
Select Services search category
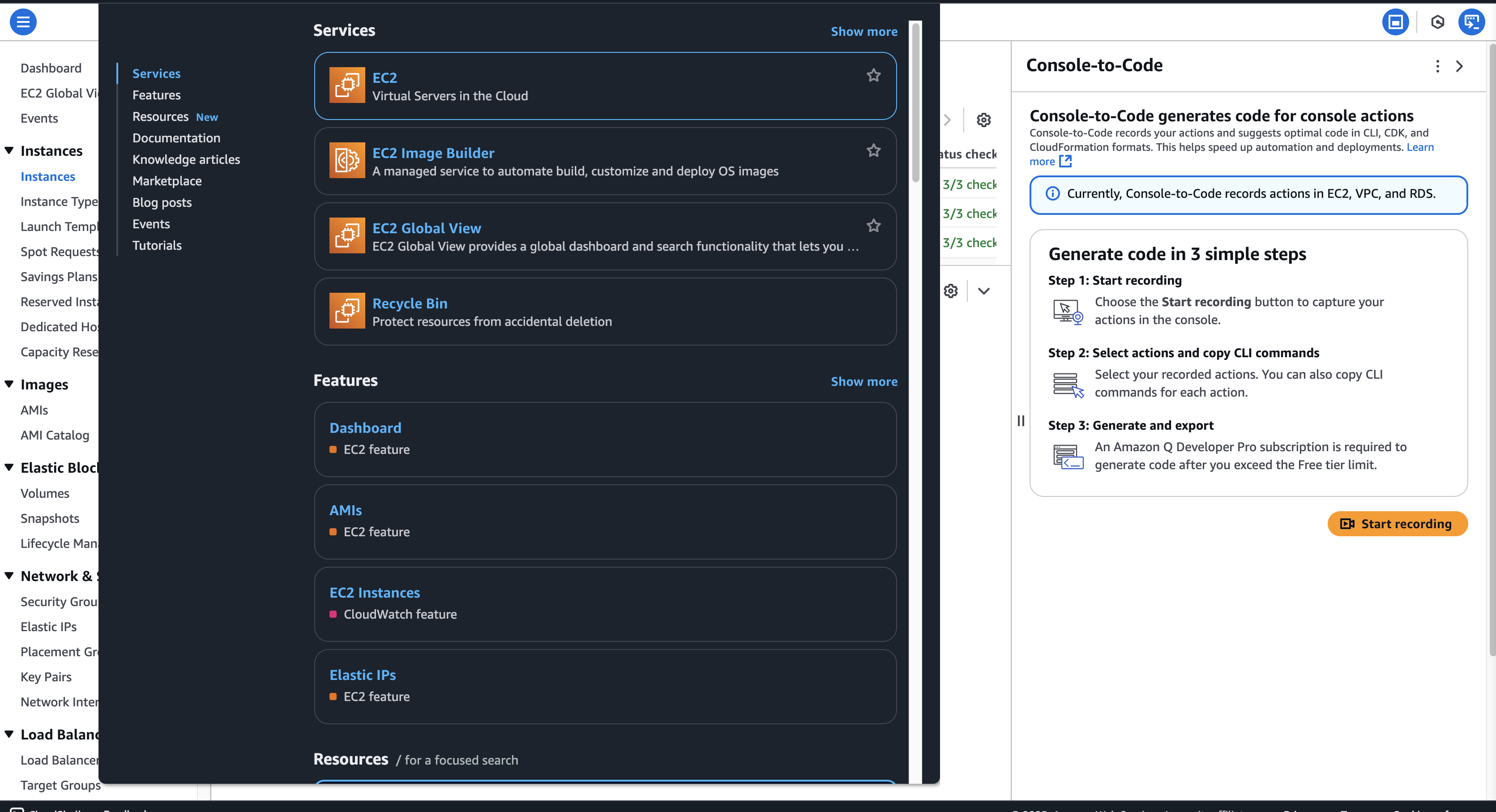[156, 74]
